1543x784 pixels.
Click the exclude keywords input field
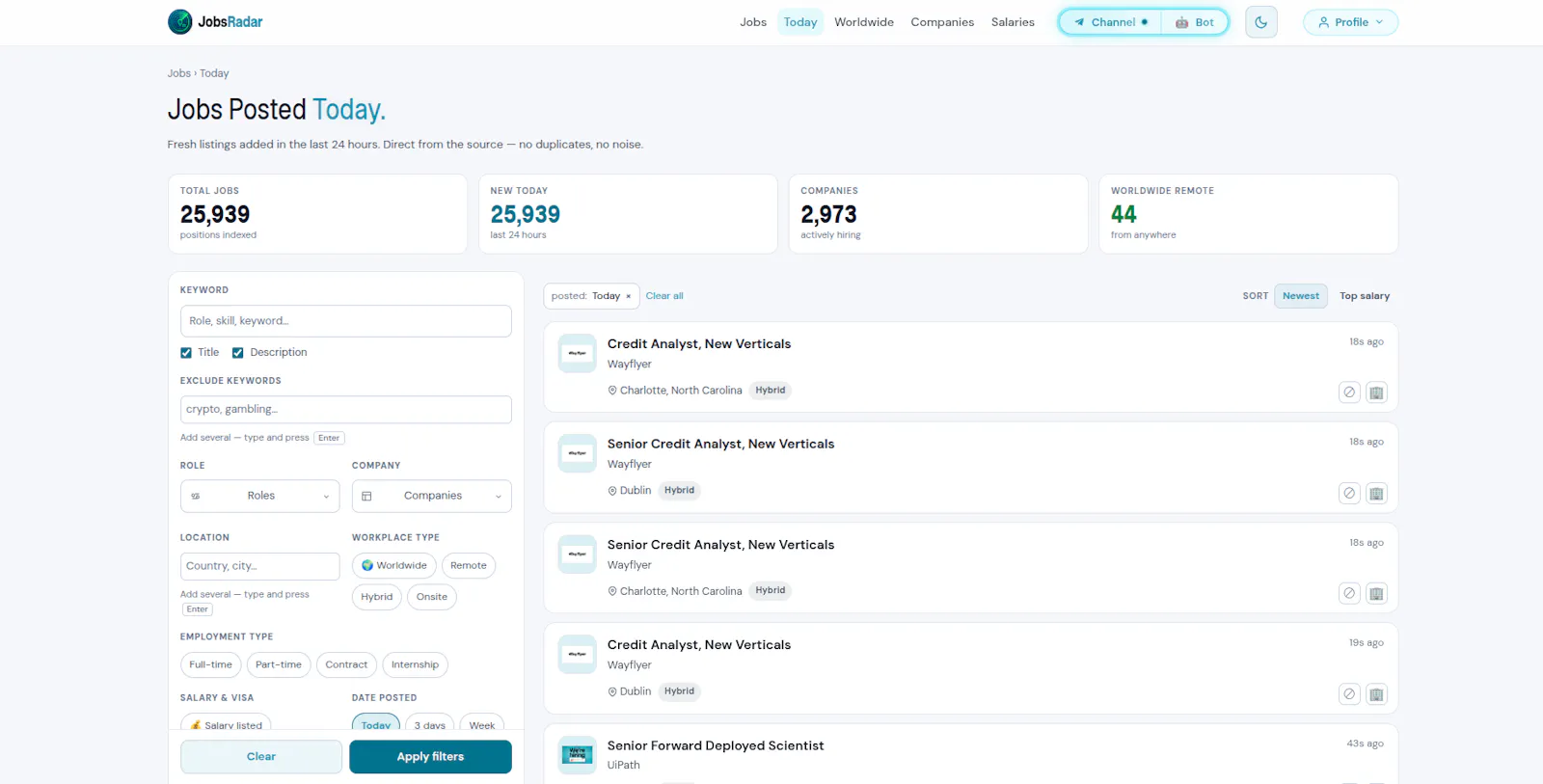345,409
